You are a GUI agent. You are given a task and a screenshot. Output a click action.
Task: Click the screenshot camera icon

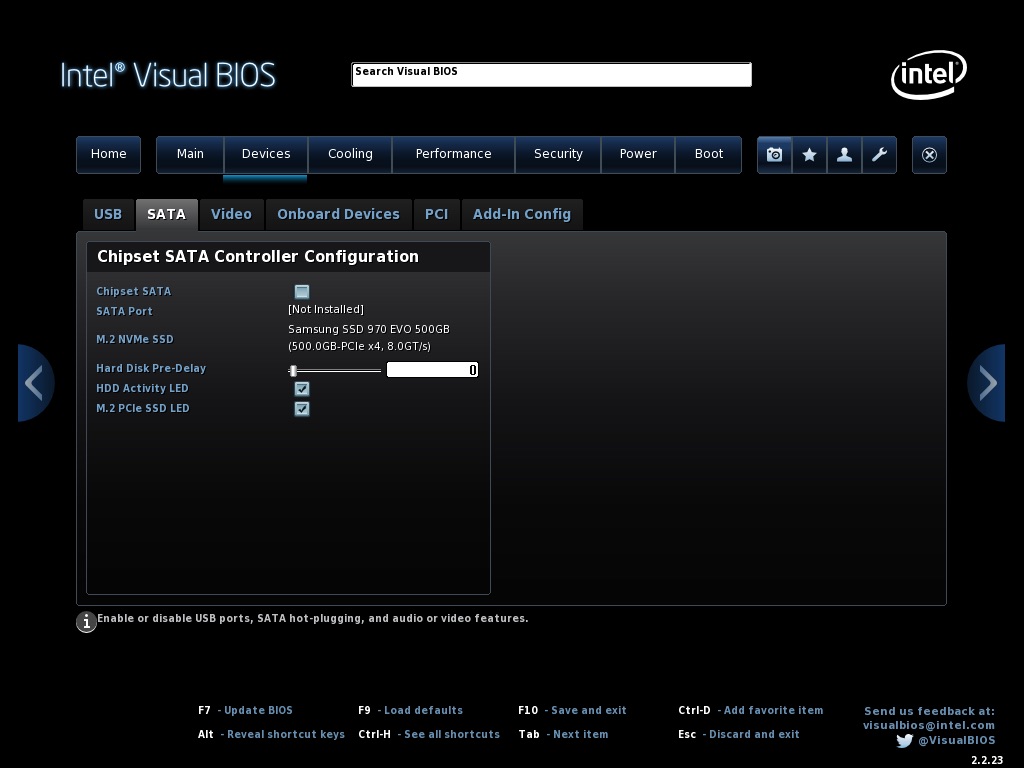click(775, 155)
